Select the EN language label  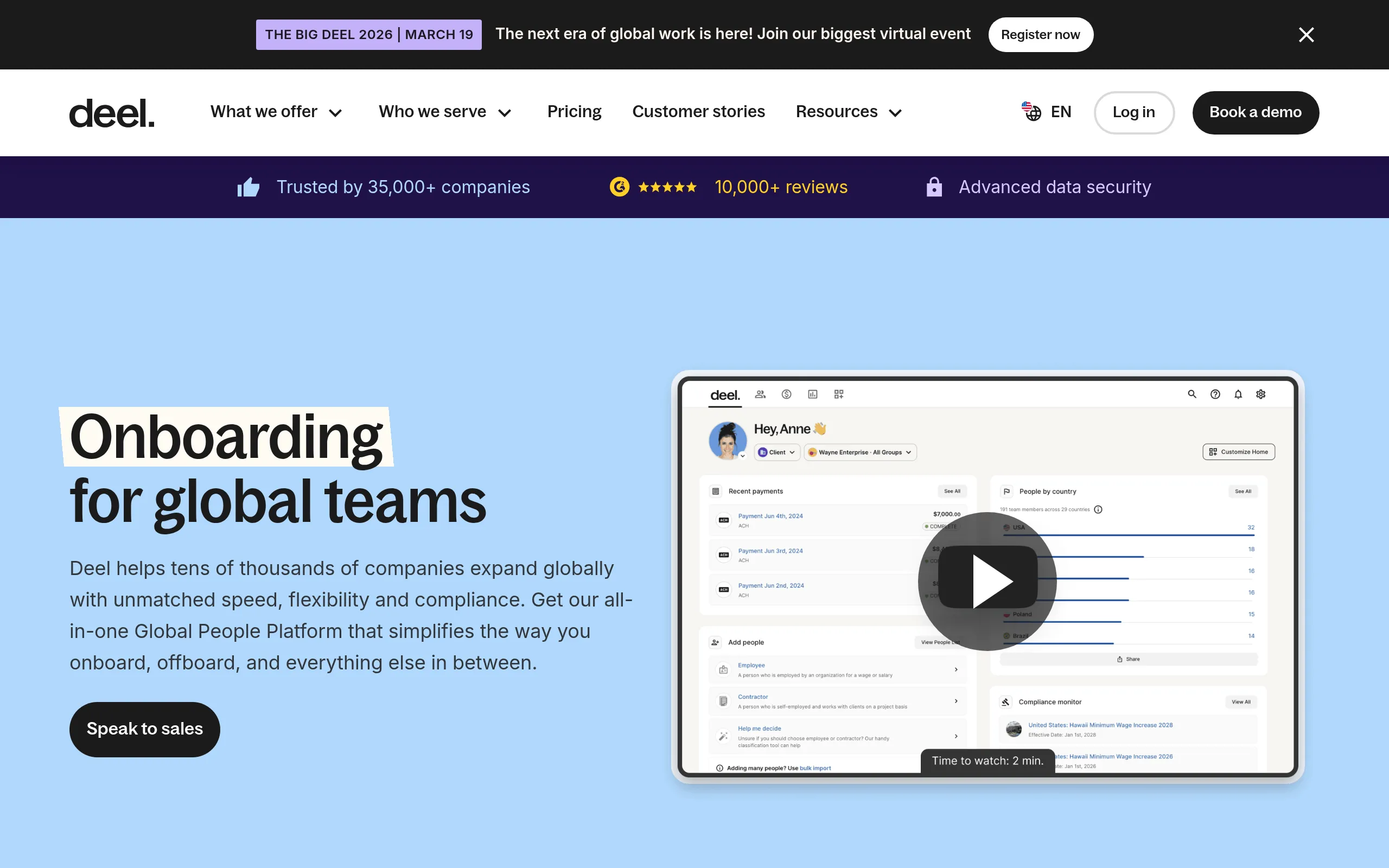1061,112
